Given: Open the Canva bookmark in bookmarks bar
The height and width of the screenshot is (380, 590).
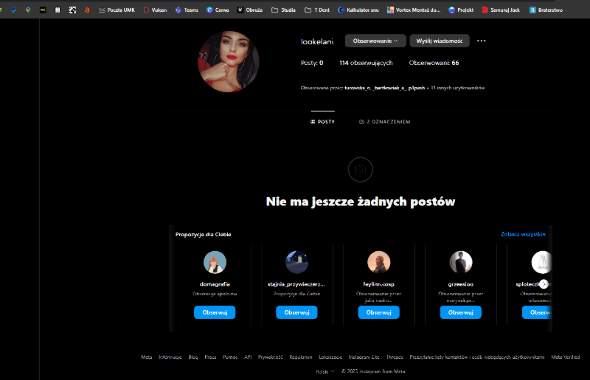Looking at the screenshot, I should [218, 10].
